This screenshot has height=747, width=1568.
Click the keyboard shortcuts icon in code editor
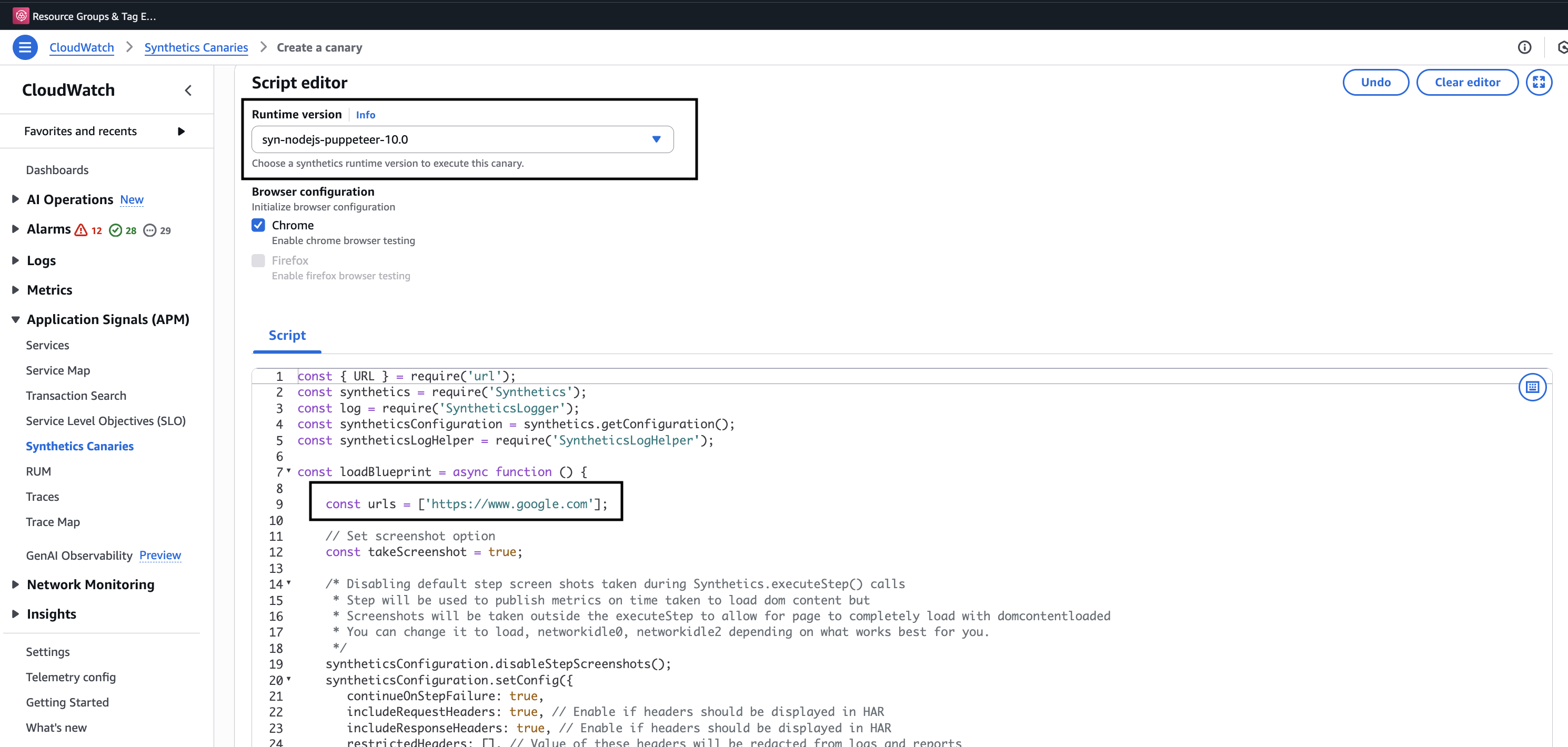[1532, 387]
